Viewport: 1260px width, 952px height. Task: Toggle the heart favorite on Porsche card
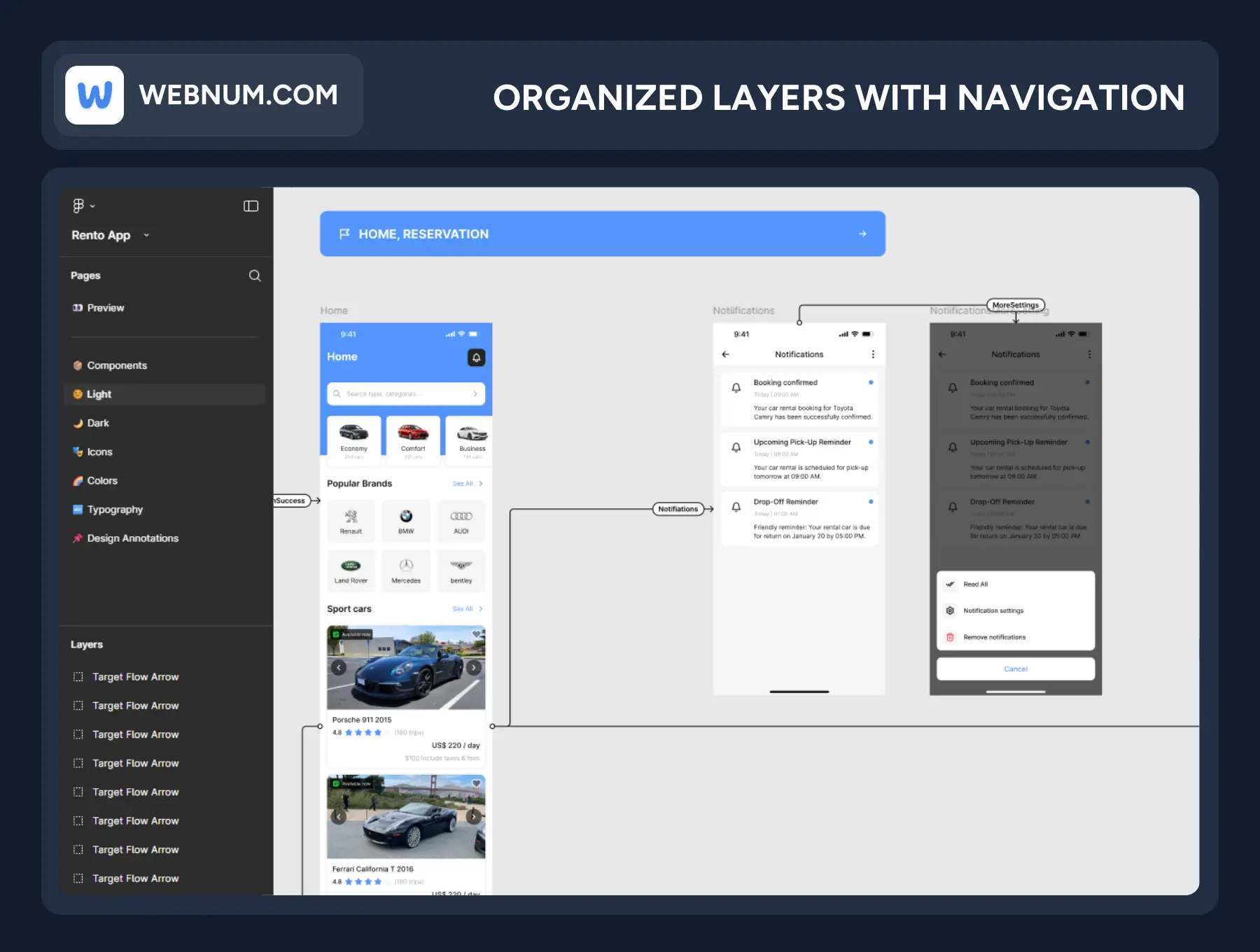click(476, 634)
